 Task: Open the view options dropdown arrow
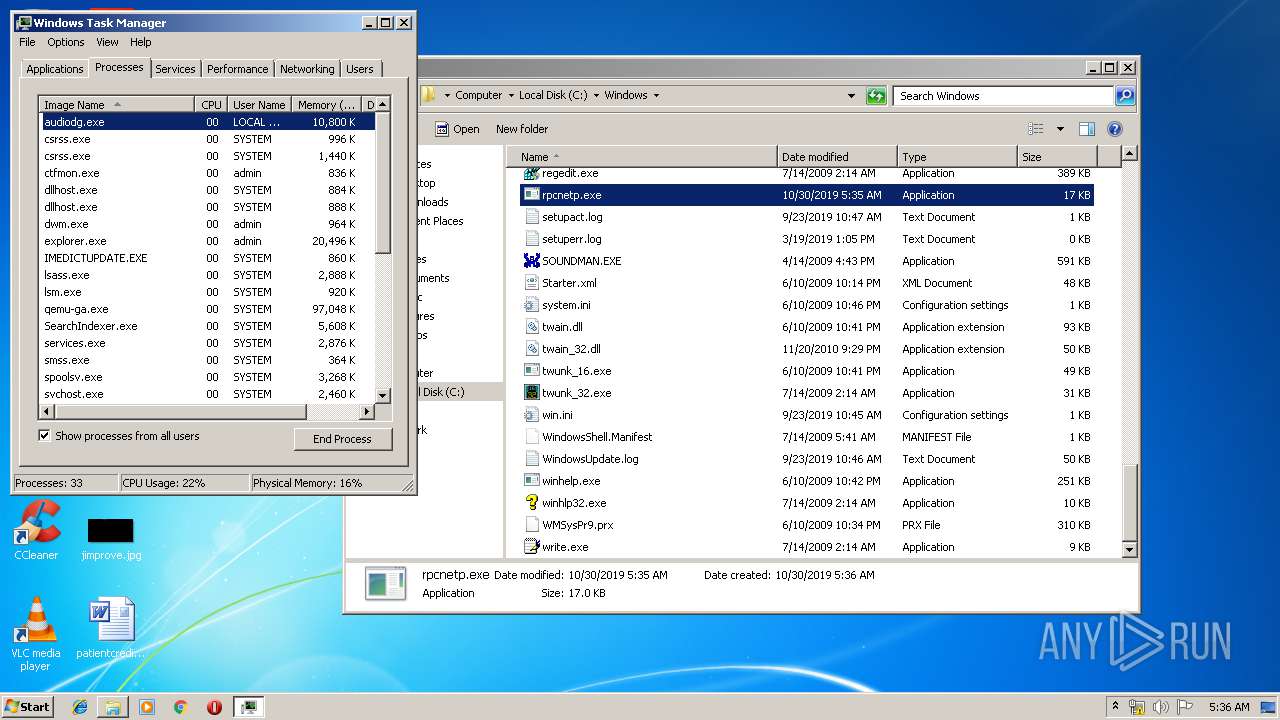(x=1060, y=129)
